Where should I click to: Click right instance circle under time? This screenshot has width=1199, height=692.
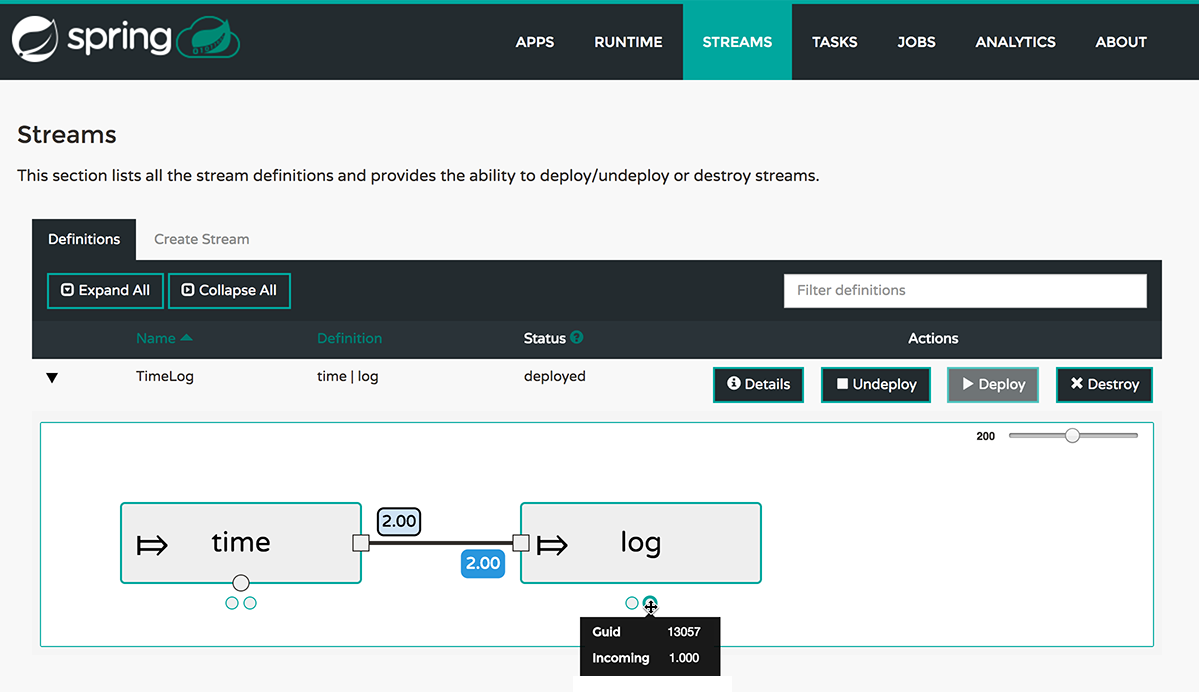250,603
